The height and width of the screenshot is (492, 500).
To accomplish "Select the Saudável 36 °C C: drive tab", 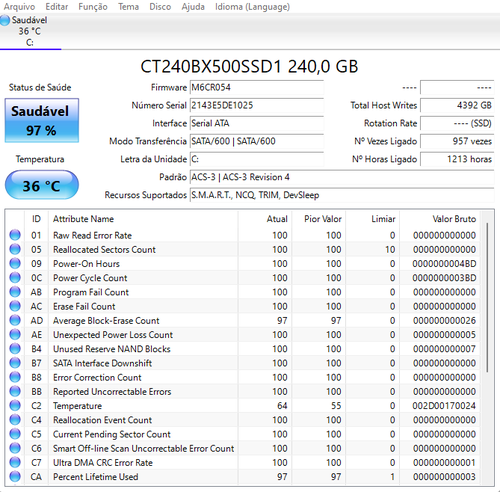I will (30, 31).
